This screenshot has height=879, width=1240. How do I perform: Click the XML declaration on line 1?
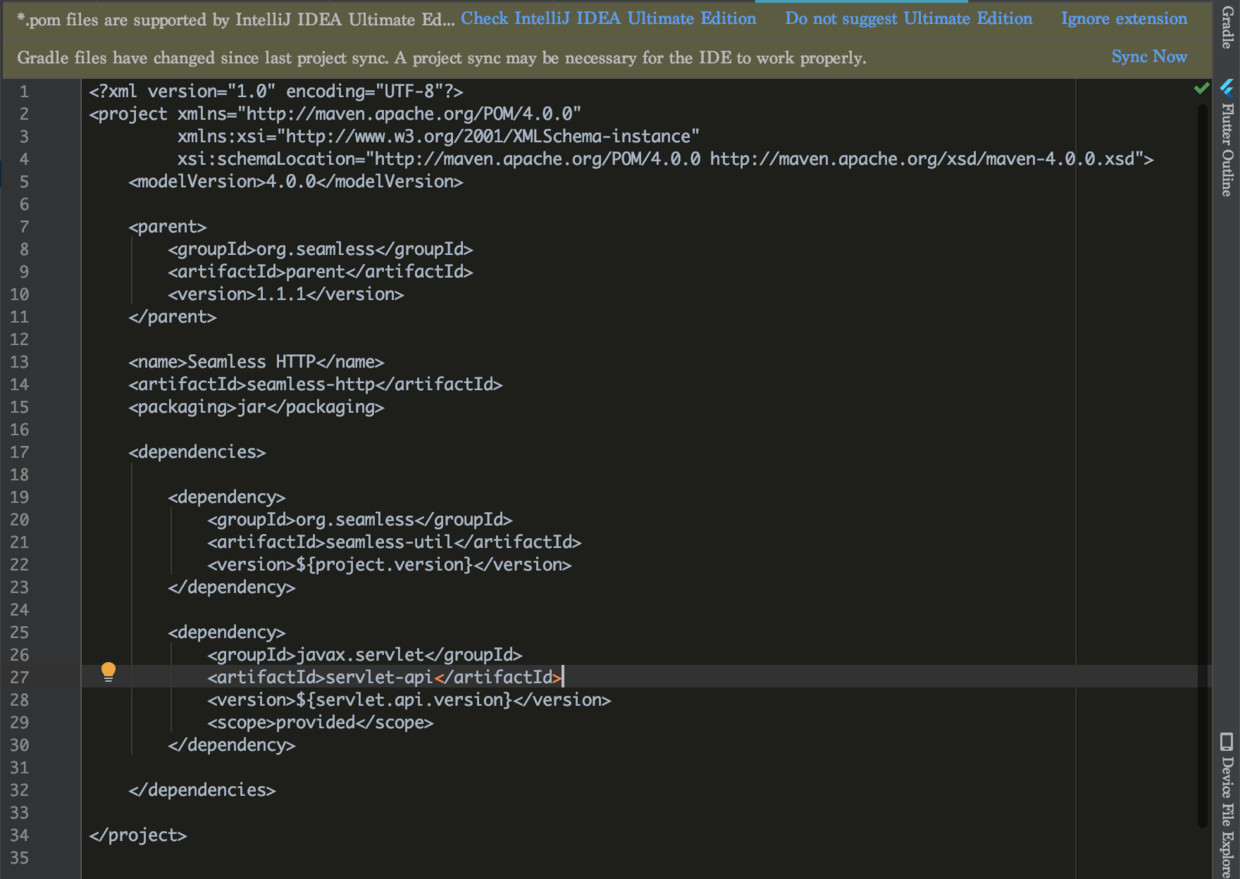(276, 91)
